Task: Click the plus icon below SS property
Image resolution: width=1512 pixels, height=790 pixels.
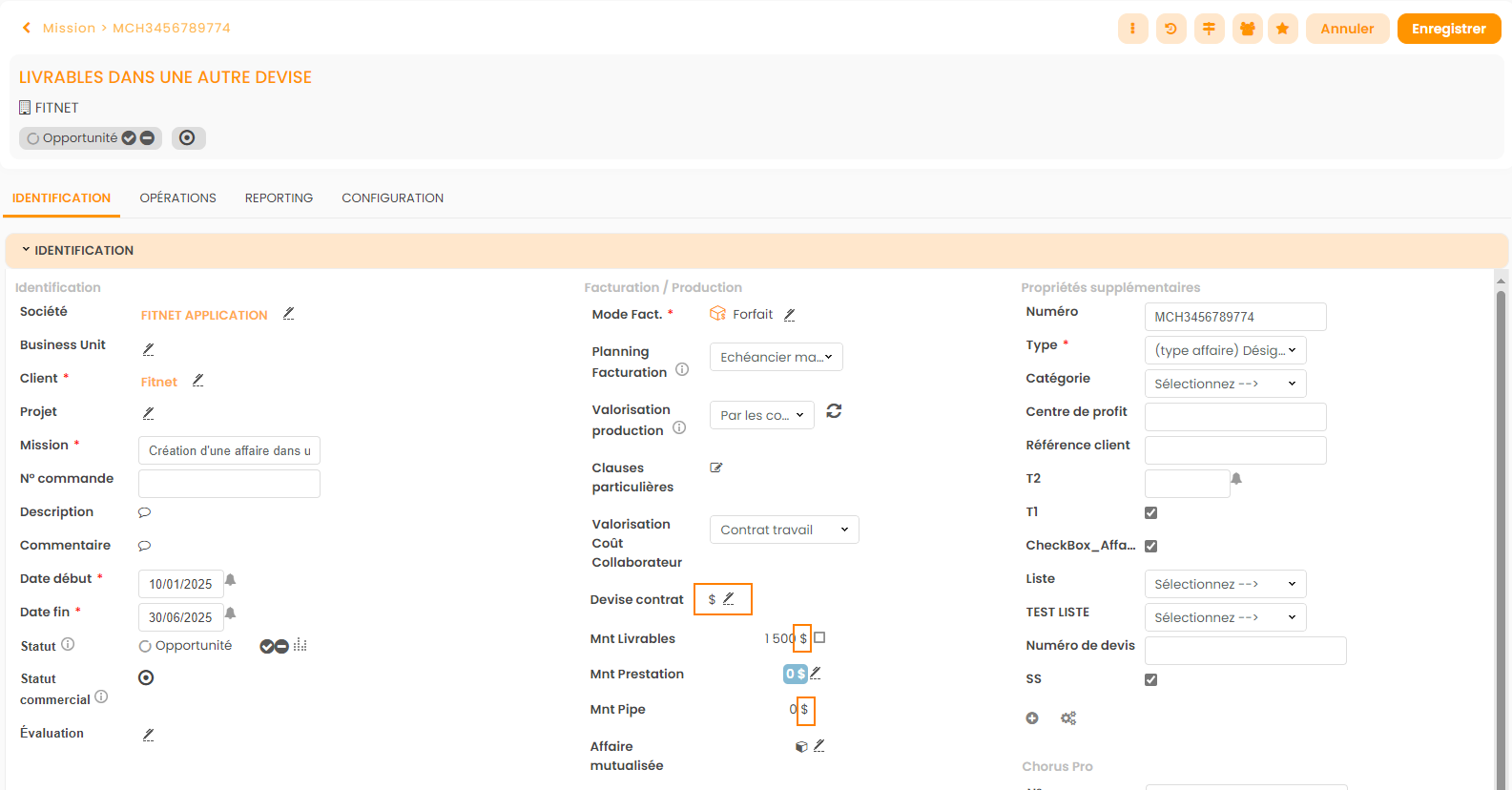Action: (1032, 718)
